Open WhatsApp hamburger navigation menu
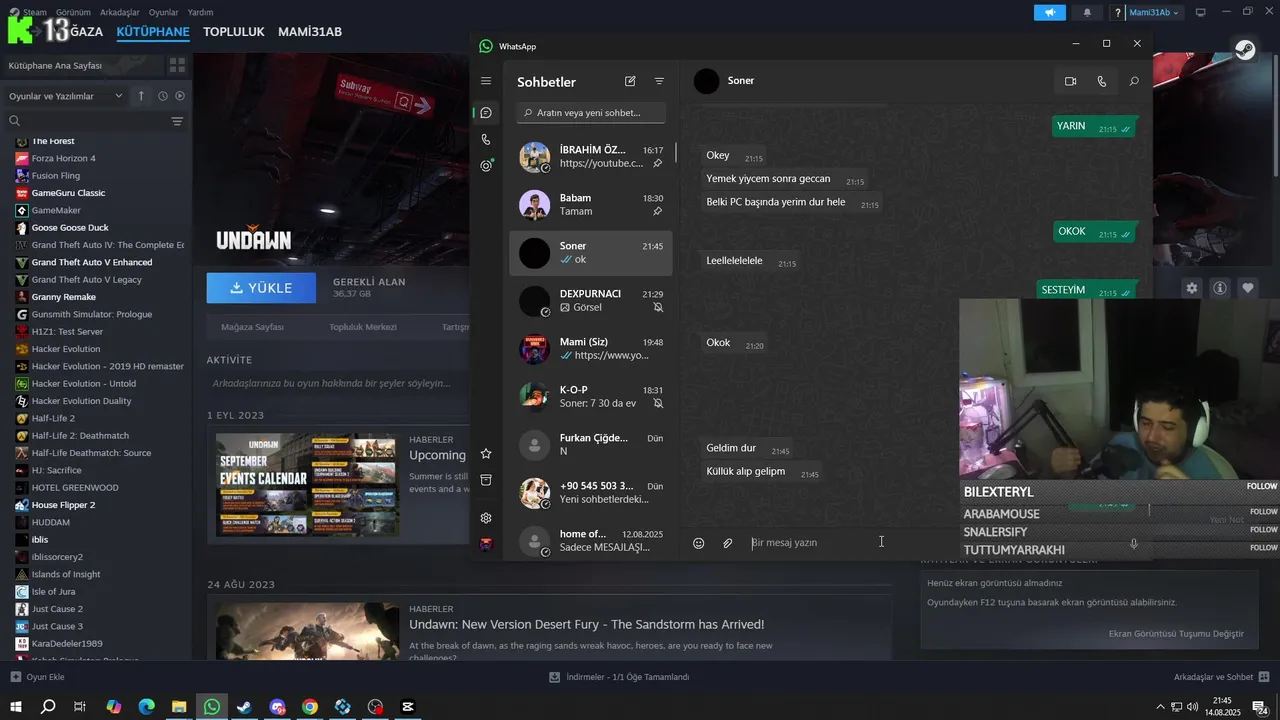This screenshot has height=720, width=1280. (x=486, y=81)
